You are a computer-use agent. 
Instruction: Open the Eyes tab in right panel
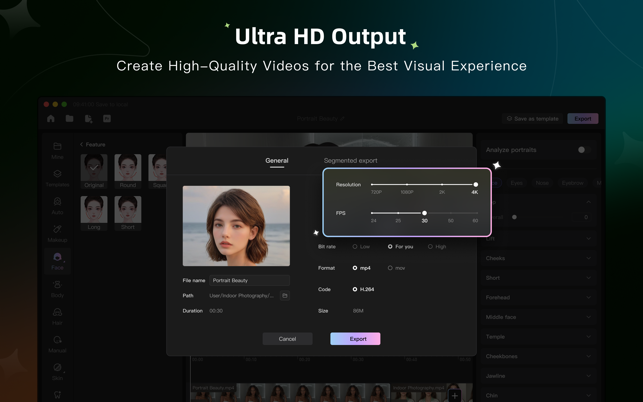(516, 183)
